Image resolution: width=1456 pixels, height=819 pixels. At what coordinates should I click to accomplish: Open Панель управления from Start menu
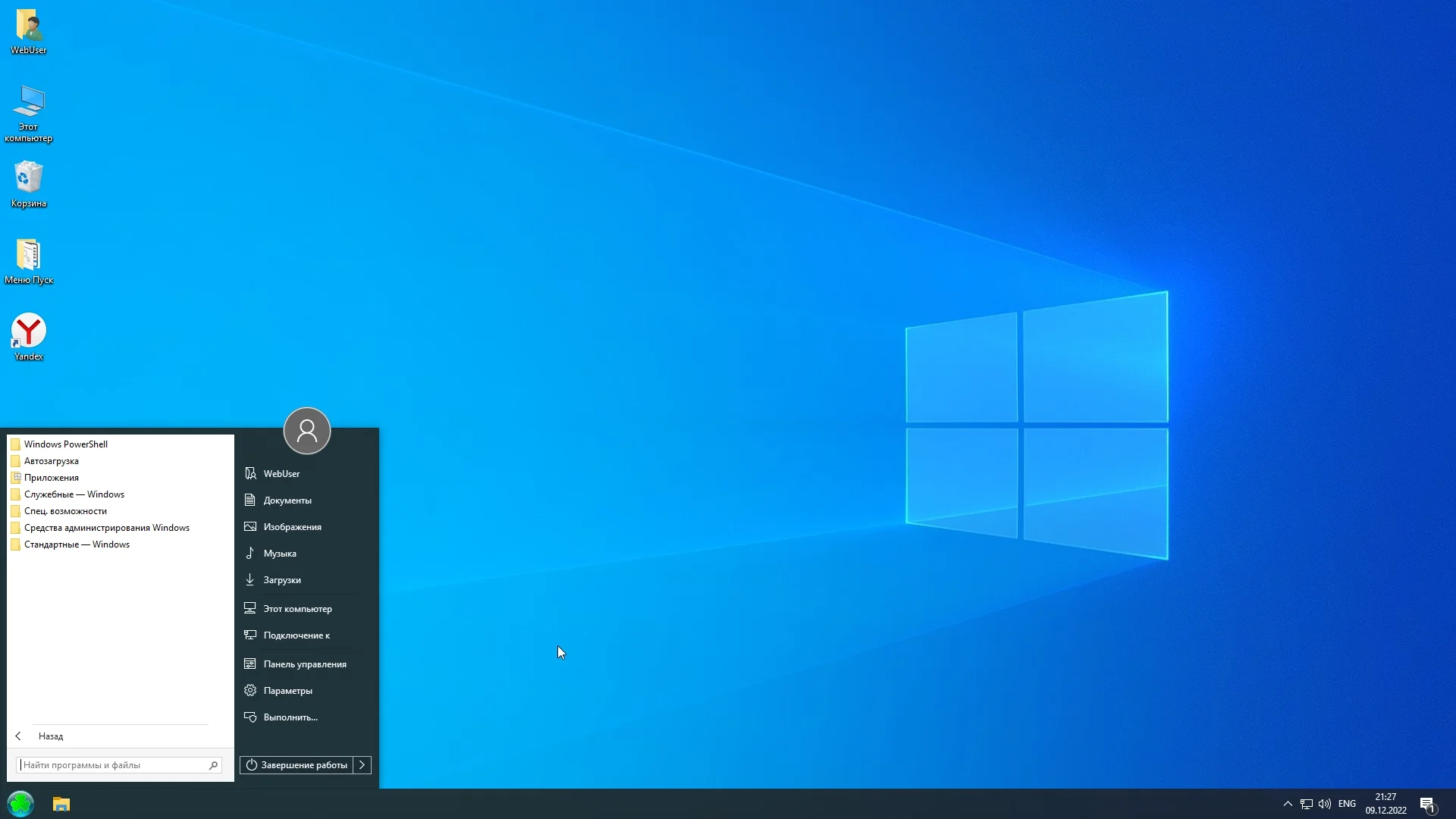click(304, 664)
